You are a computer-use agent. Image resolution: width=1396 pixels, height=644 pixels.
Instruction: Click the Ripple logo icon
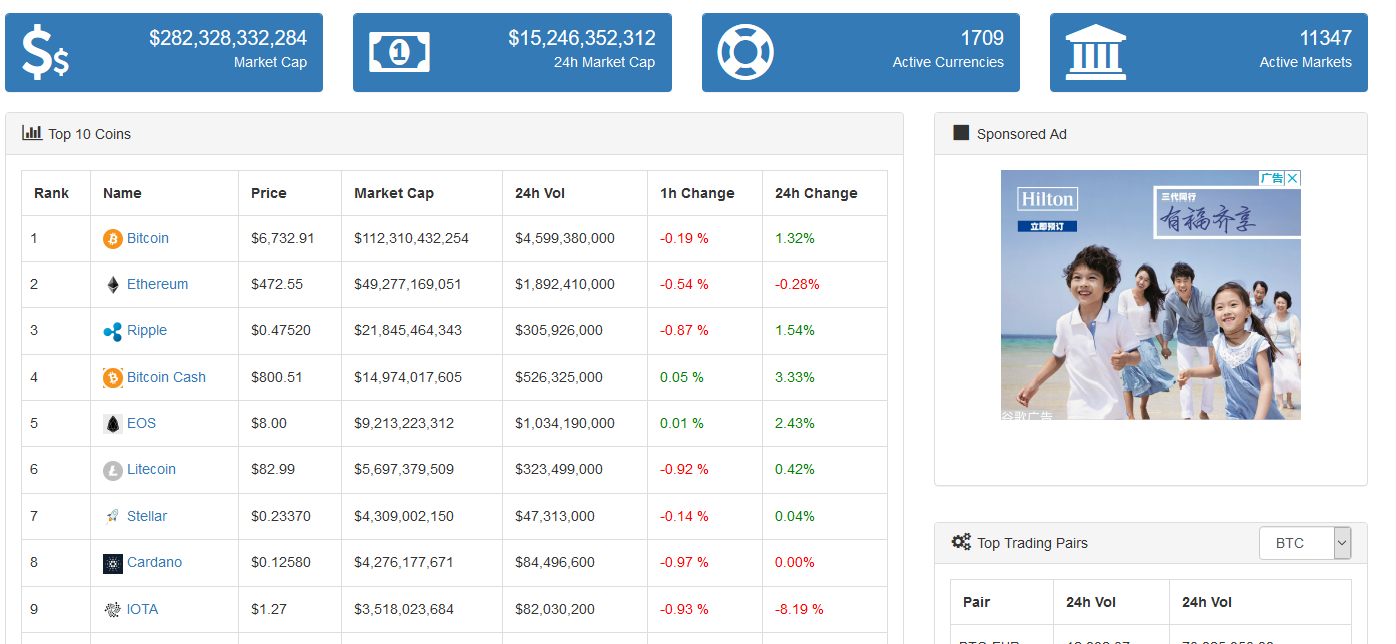(112, 332)
